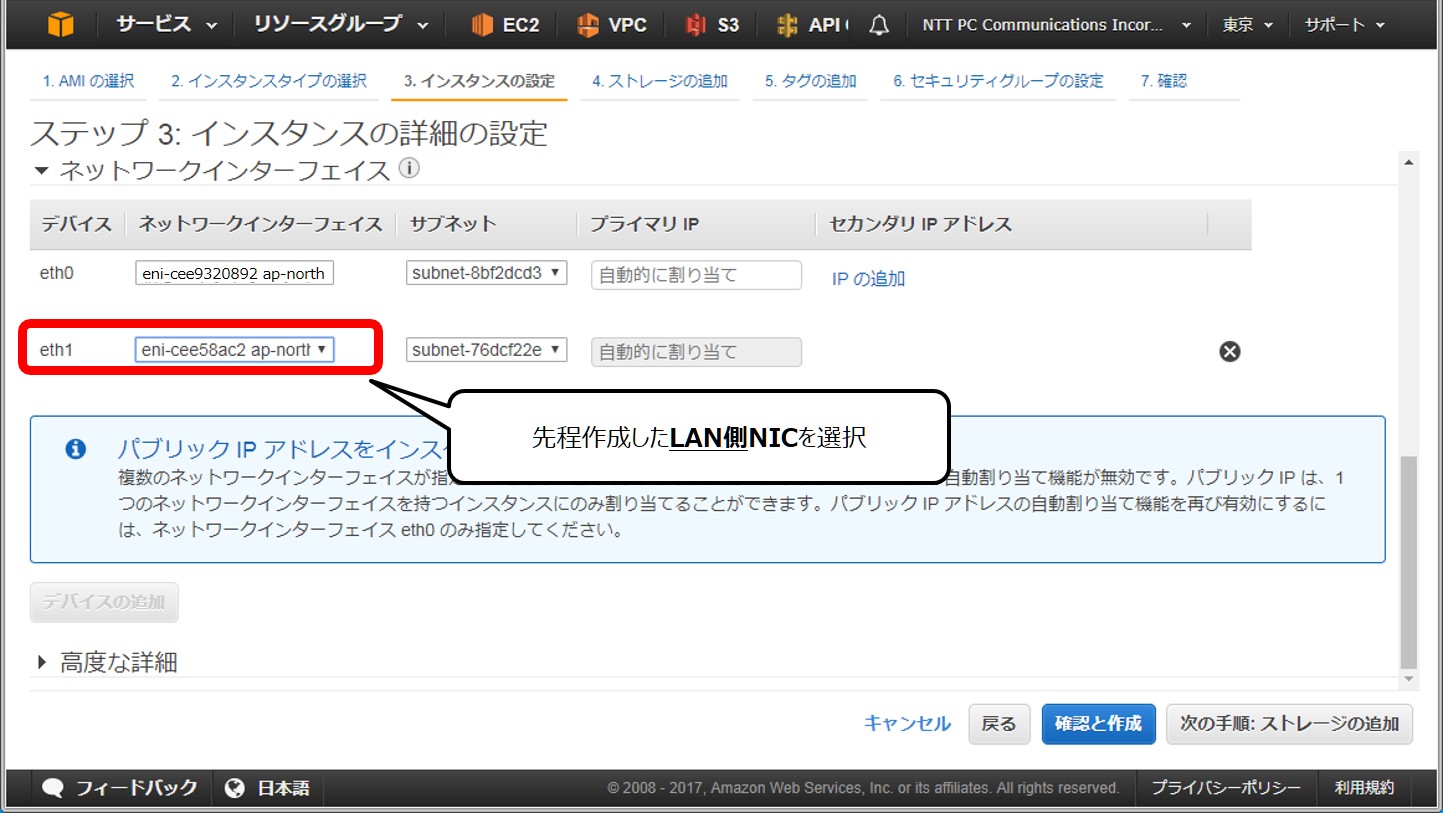Click the eth1 device label

[57, 350]
